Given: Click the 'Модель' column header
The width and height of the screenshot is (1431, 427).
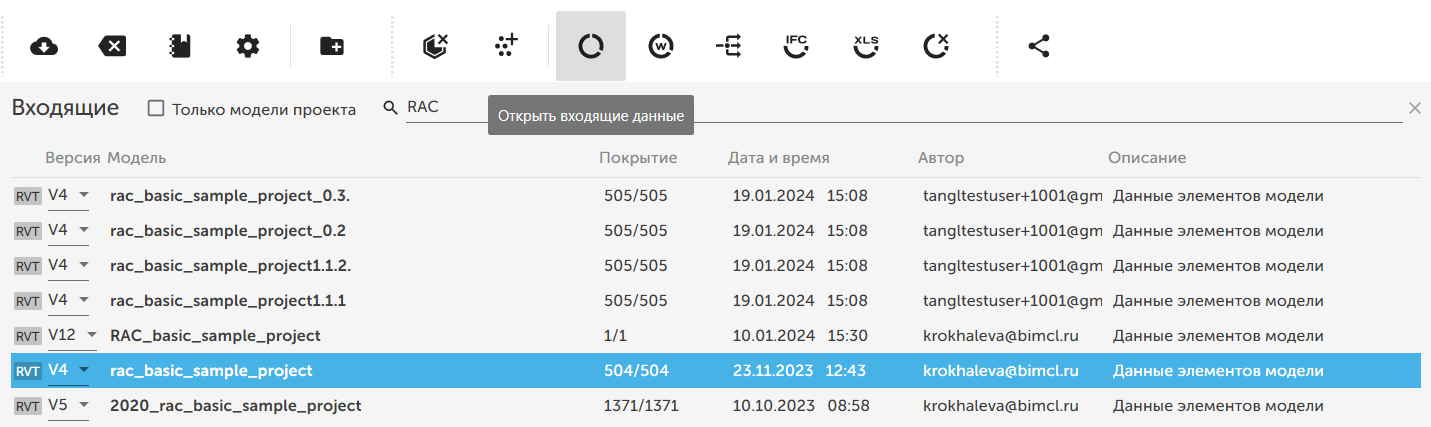Looking at the screenshot, I should click(x=137, y=158).
